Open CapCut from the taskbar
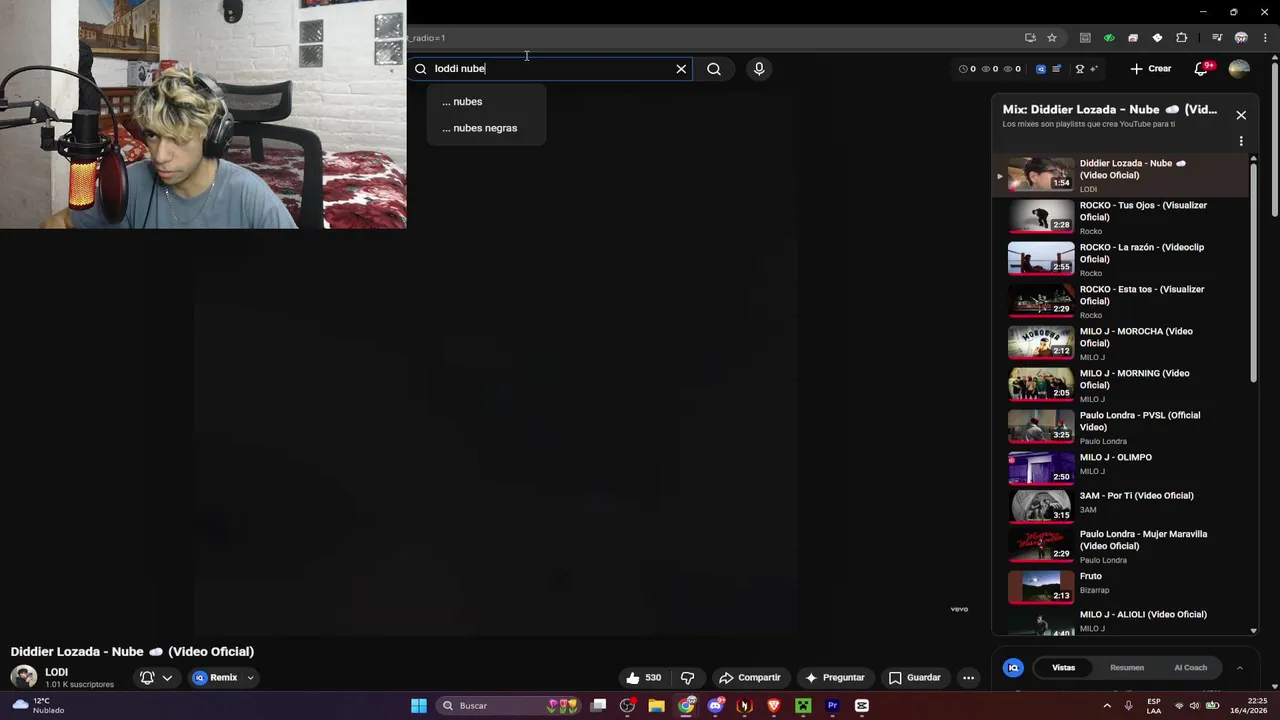 pos(861,706)
